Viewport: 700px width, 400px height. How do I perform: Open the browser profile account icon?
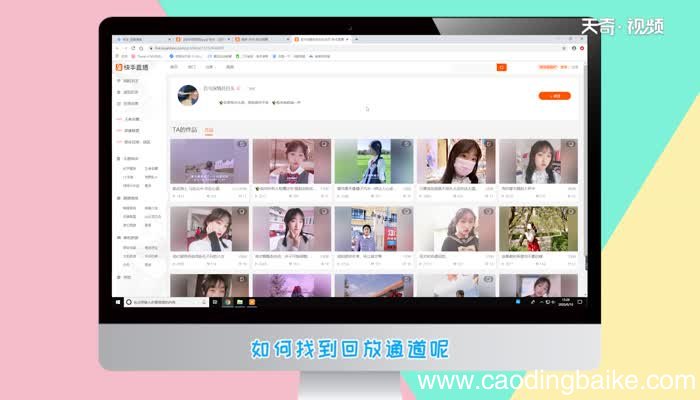(574, 48)
